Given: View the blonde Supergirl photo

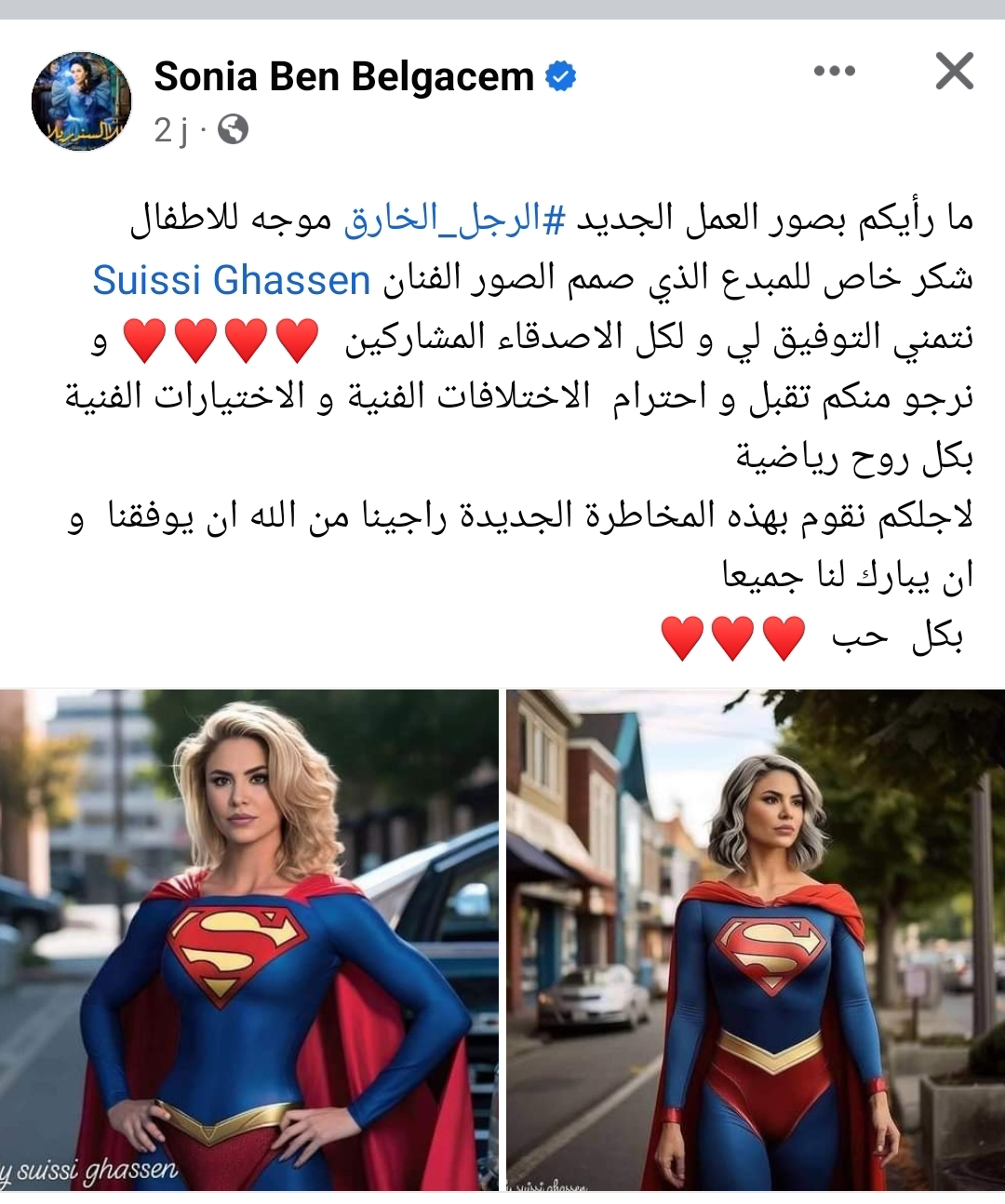Looking at the screenshot, I should pos(249,940).
